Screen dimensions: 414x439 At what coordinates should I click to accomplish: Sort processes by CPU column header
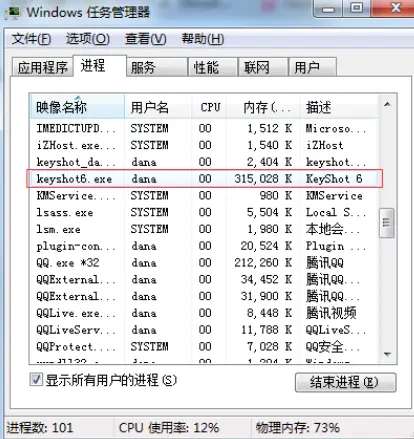[x=209, y=107]
